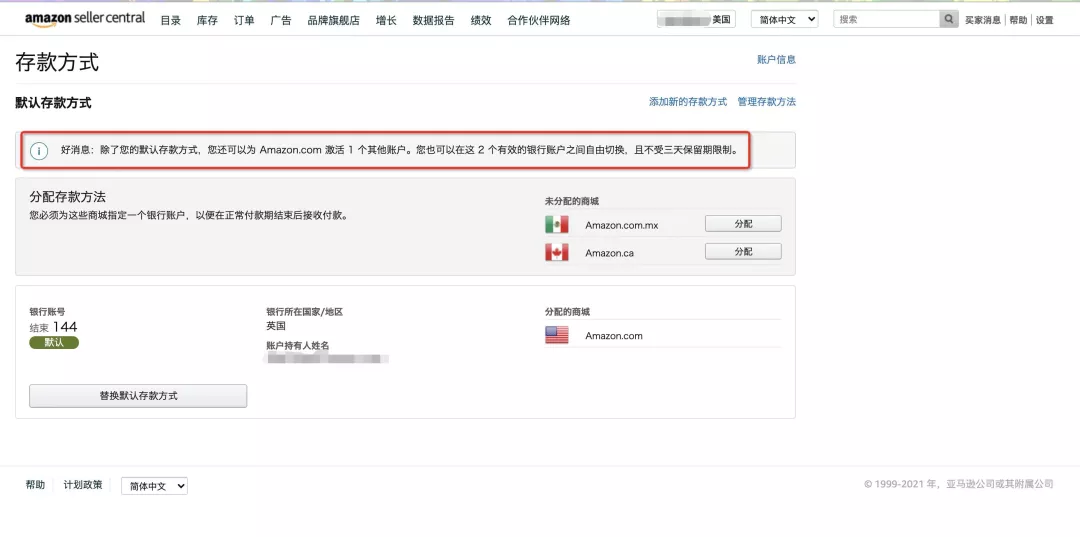
Task: Click the 英国 bank country value
Action: pyautogui.click(x=276, y=326)
